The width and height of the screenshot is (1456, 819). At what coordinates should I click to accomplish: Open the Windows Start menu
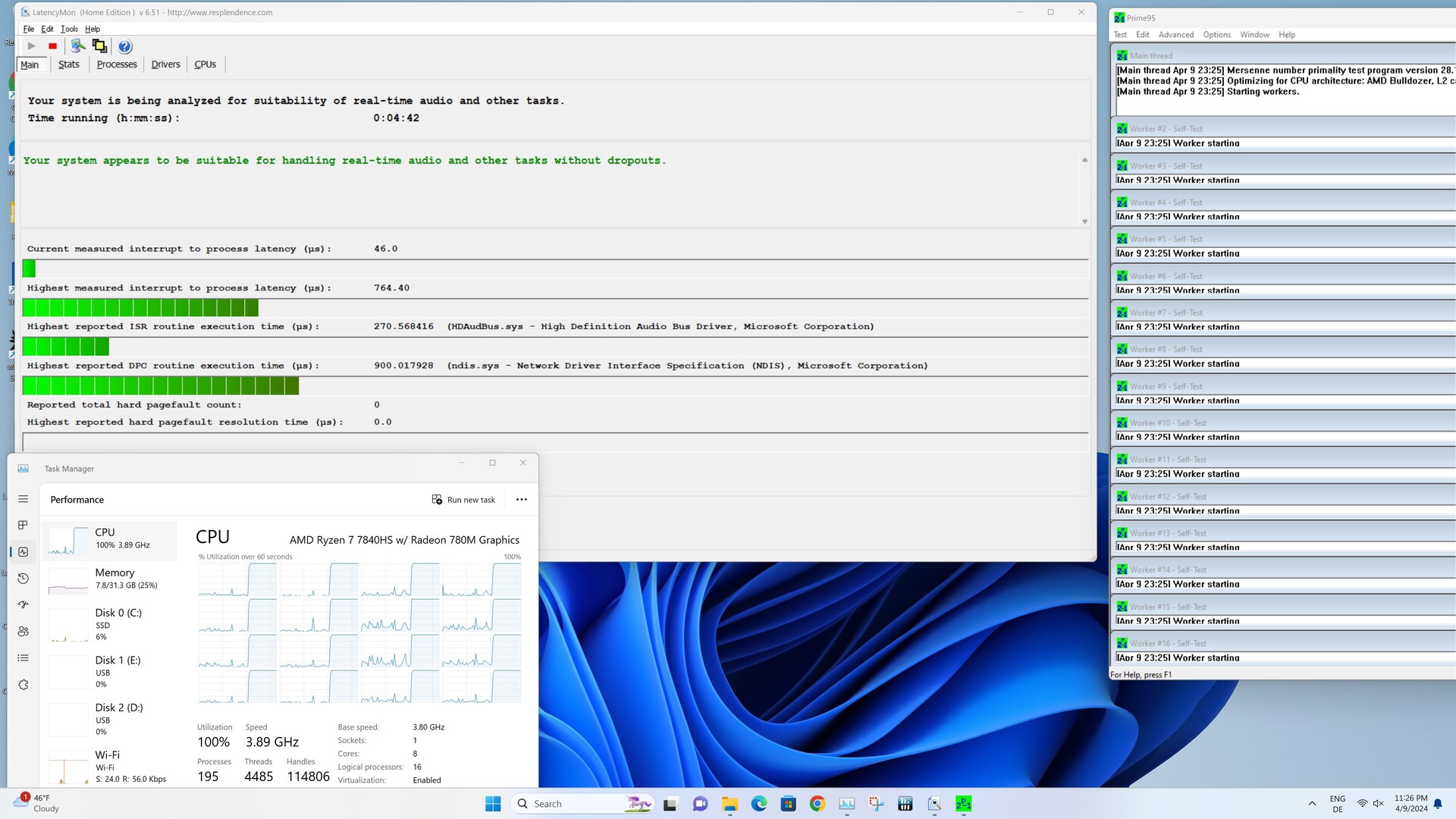[x=493, y=804]
